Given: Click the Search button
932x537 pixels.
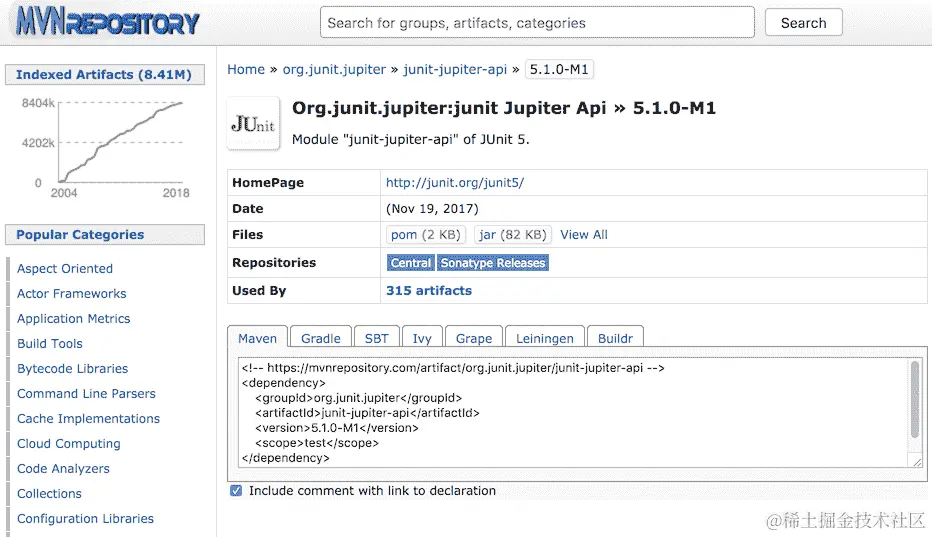Looking at the screenshot, I should pyautogui.click(x=803, y=23).
